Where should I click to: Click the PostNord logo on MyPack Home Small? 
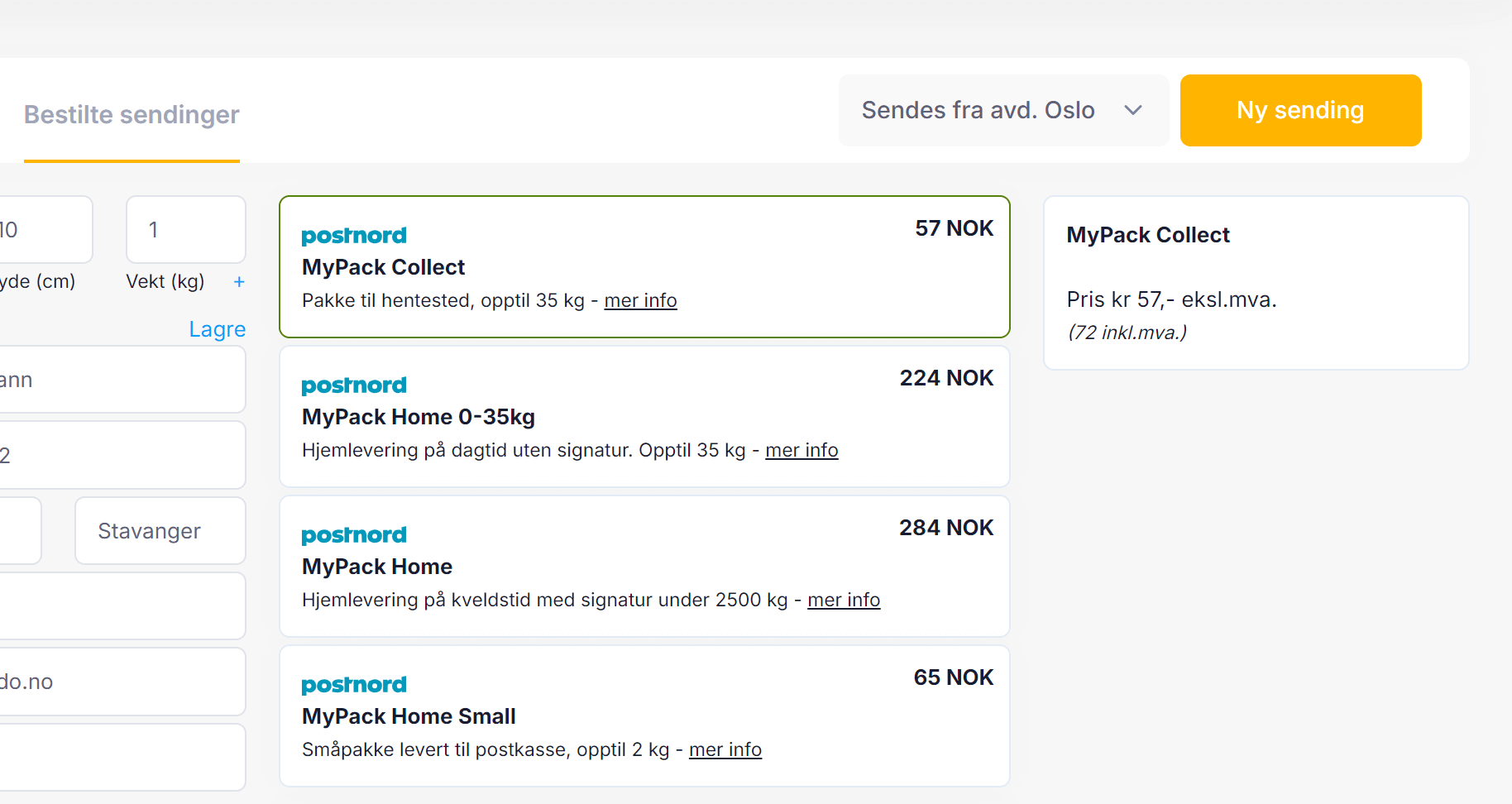354,685
